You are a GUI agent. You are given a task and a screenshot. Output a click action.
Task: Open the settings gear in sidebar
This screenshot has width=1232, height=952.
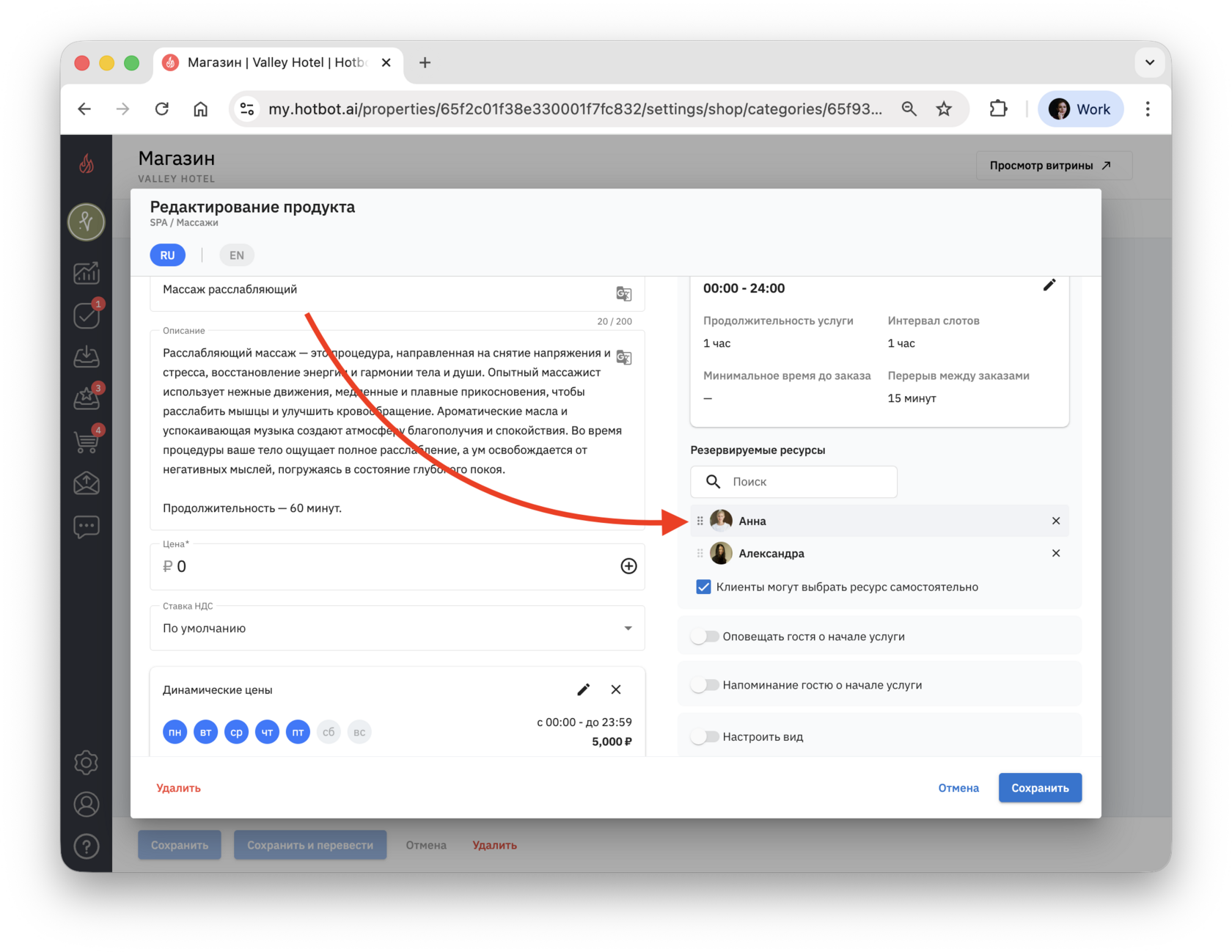[x=87, y=763]
